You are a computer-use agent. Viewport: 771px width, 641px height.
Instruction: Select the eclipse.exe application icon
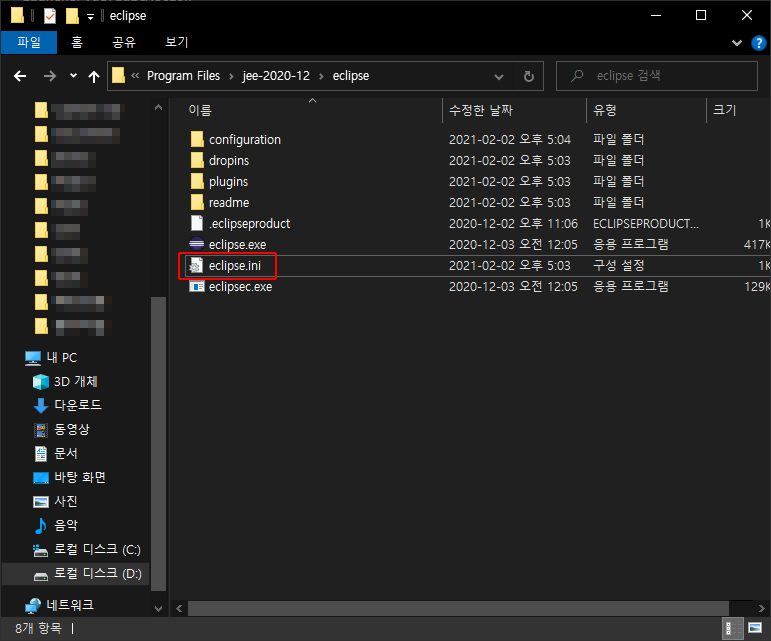pos(197,244)
